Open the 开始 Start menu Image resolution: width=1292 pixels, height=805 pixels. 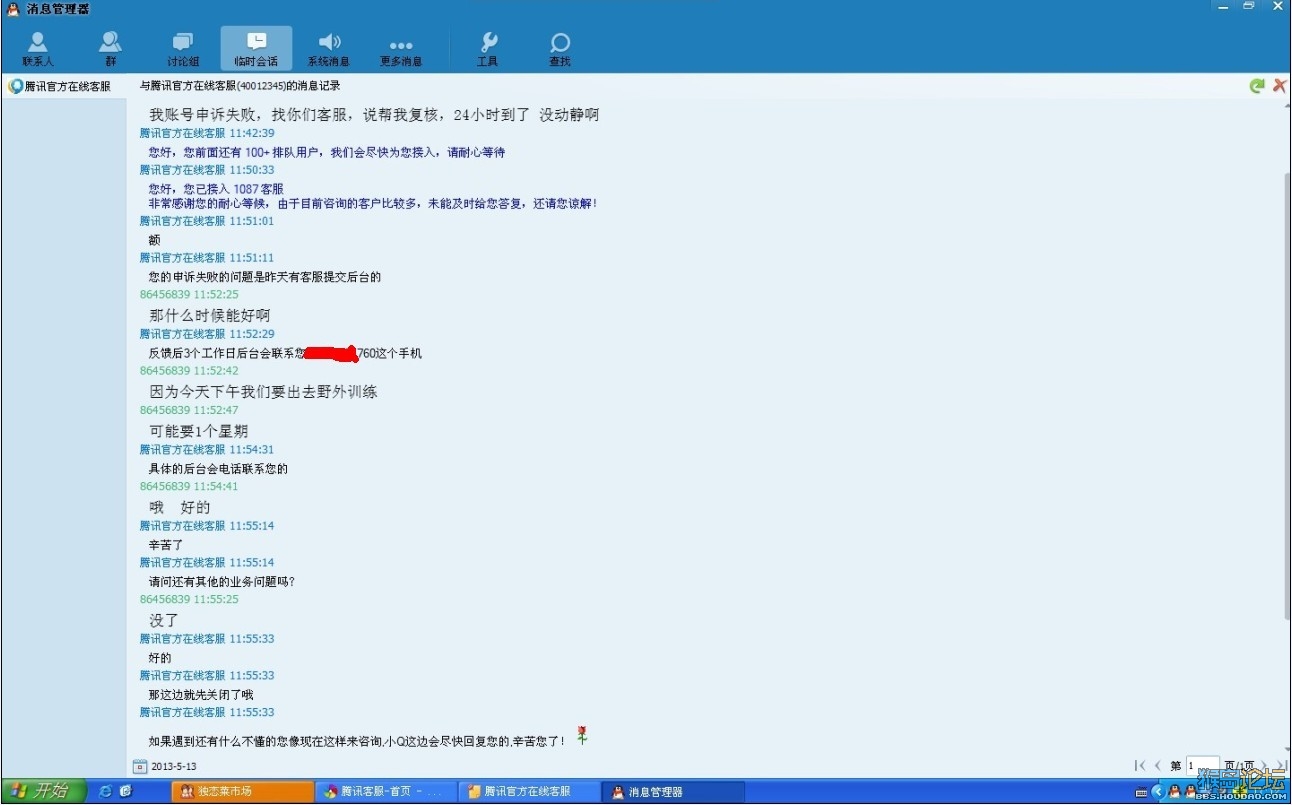[x=38, y=791]
